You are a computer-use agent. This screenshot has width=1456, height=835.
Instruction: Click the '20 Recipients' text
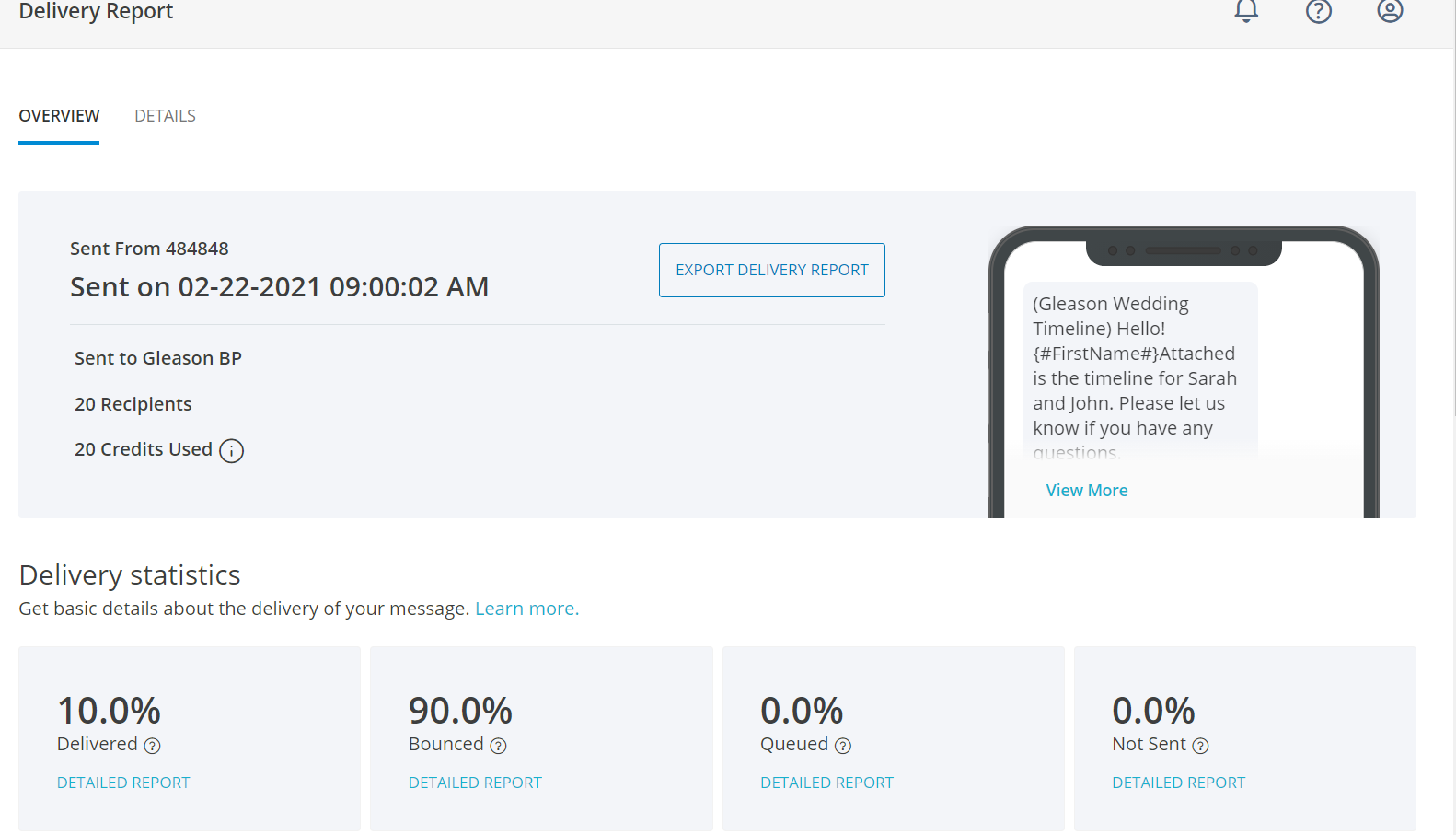(x=133, y=404)
